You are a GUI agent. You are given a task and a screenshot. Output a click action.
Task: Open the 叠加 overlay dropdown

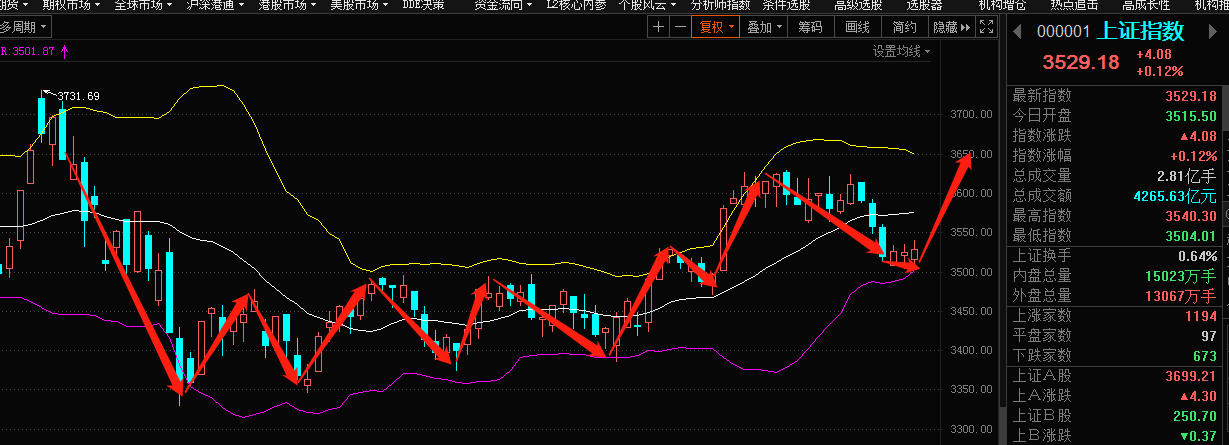tap(764, 28)
